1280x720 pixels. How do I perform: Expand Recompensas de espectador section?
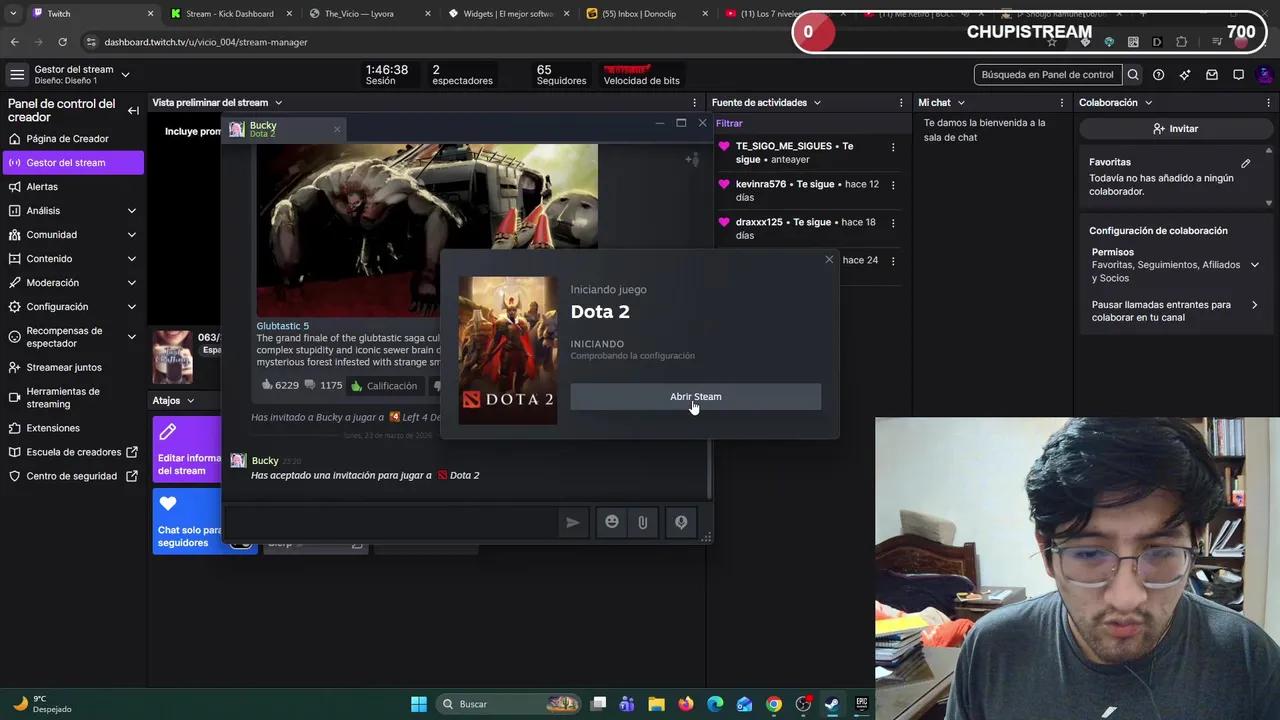coord(132,337)
